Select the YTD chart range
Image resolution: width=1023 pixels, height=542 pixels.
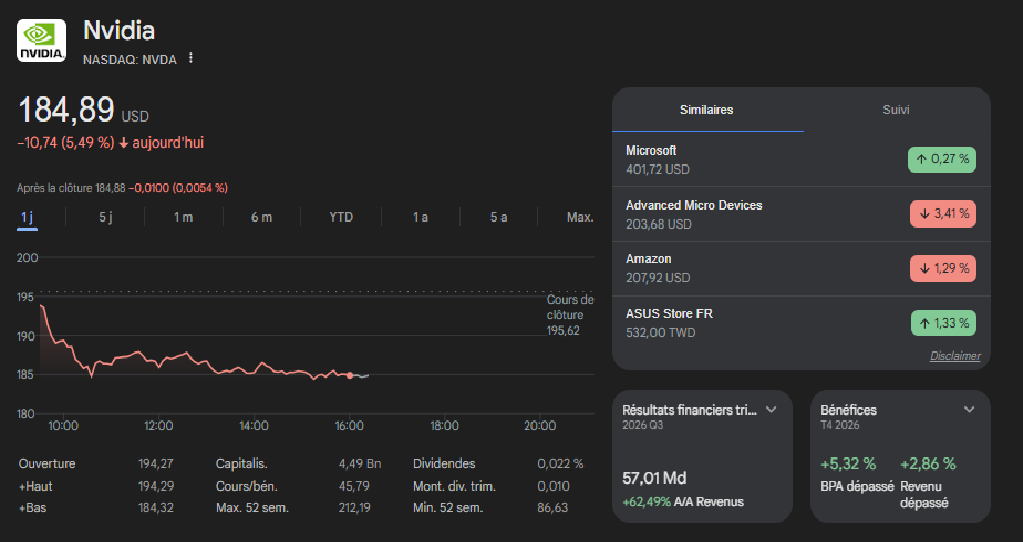pyautogui.click(x=341, y=217)
